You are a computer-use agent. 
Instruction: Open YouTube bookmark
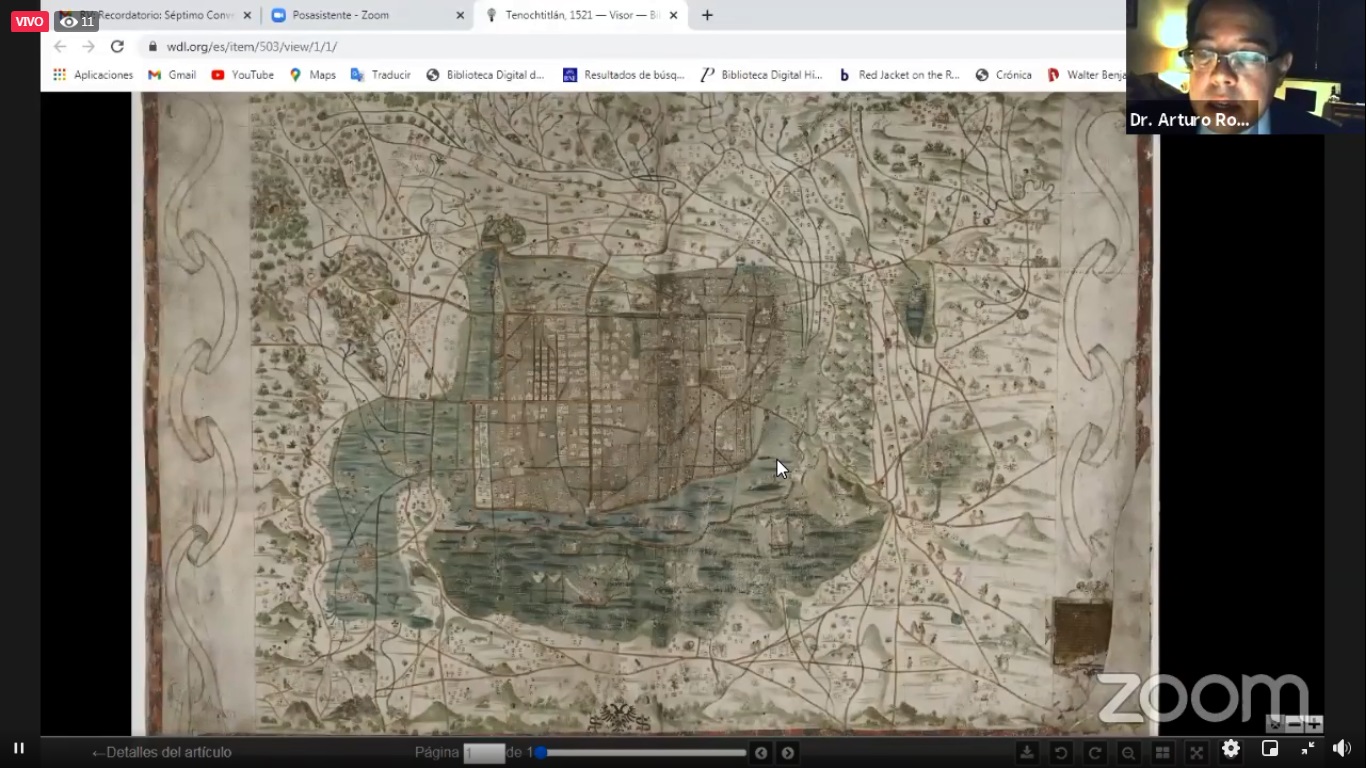[242, 75]
